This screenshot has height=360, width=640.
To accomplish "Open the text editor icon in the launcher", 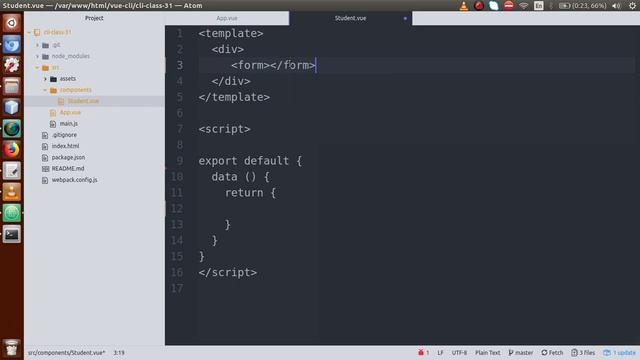I will coord(11,171).
